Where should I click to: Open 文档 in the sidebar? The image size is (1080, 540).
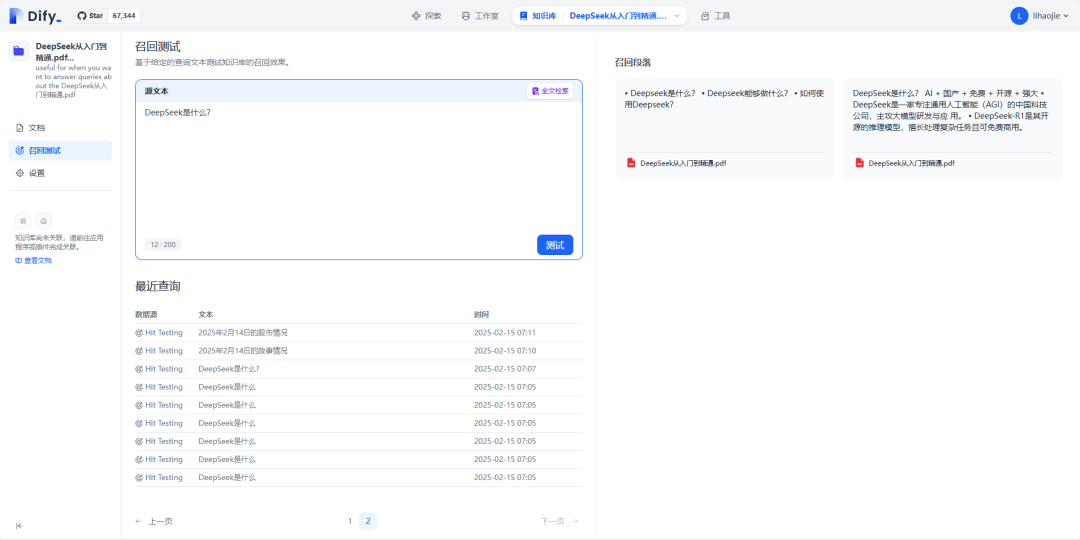point(61,128)
